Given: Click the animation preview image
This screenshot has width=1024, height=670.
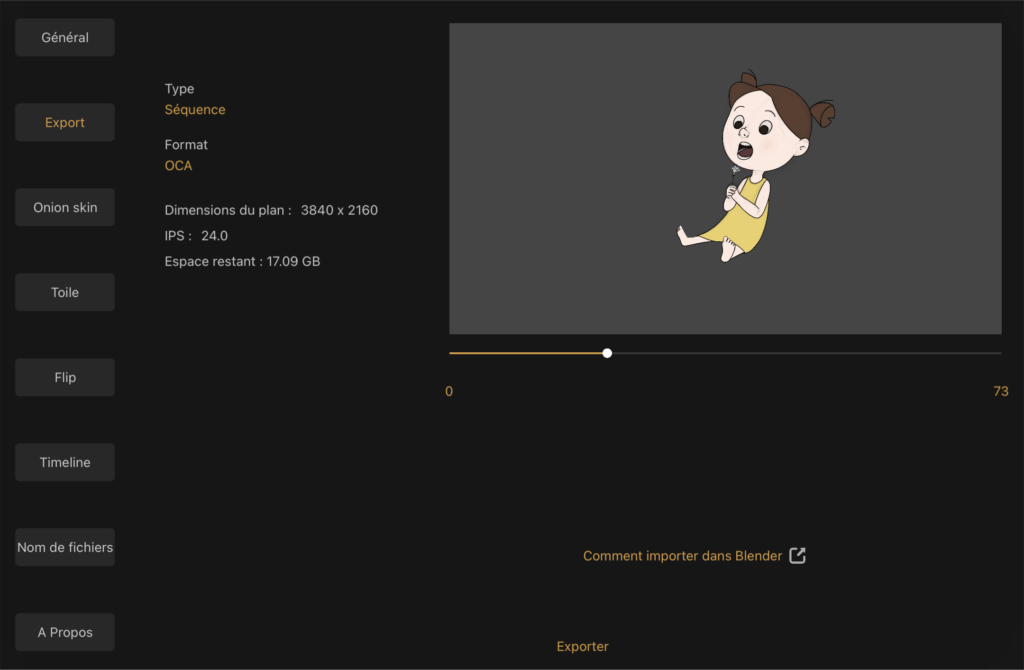Looking at the screenshot, I should tap(725, 179).
